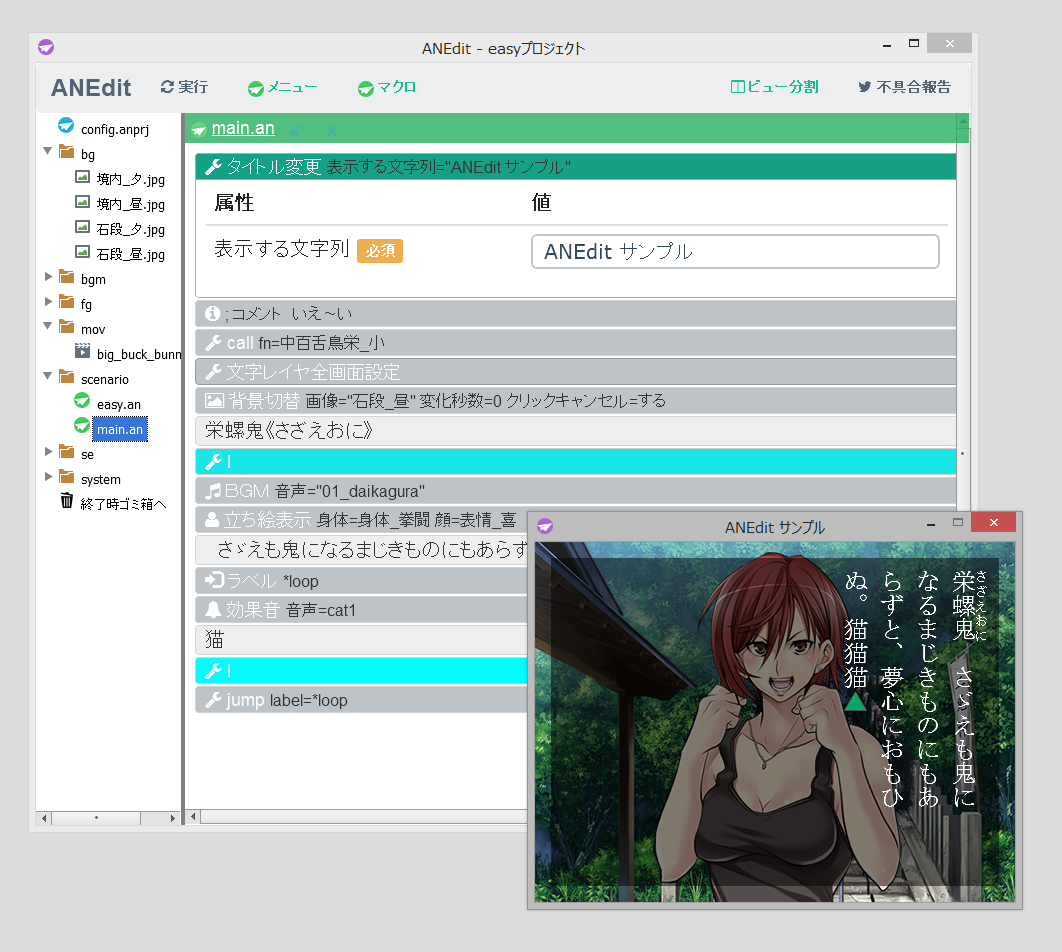Select the コメント いえ～い comment row
1062x952 pixels.
tap(576, 313)
